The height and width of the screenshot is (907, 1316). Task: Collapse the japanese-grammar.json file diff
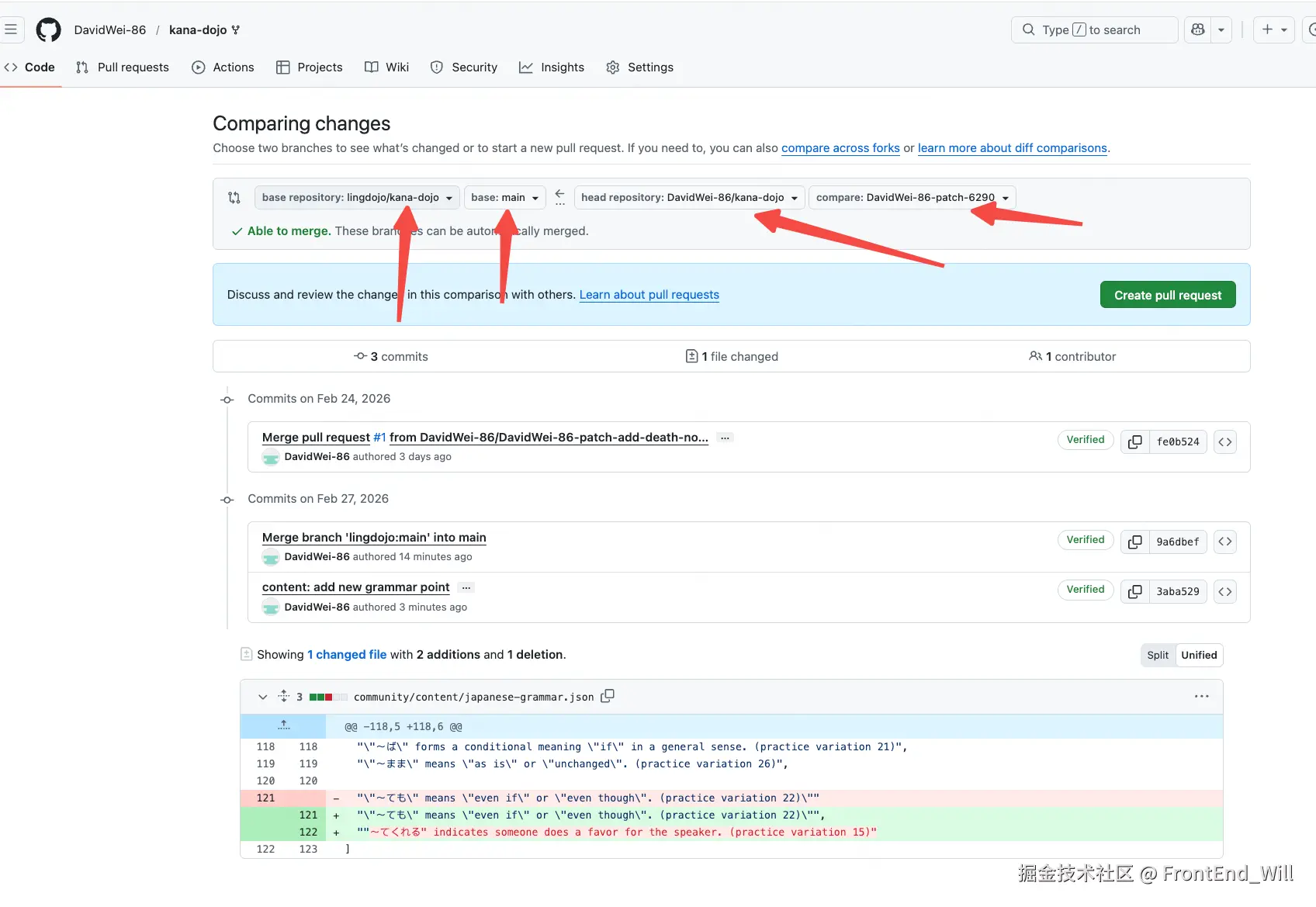pyautogui.click(x=263, y=697)
